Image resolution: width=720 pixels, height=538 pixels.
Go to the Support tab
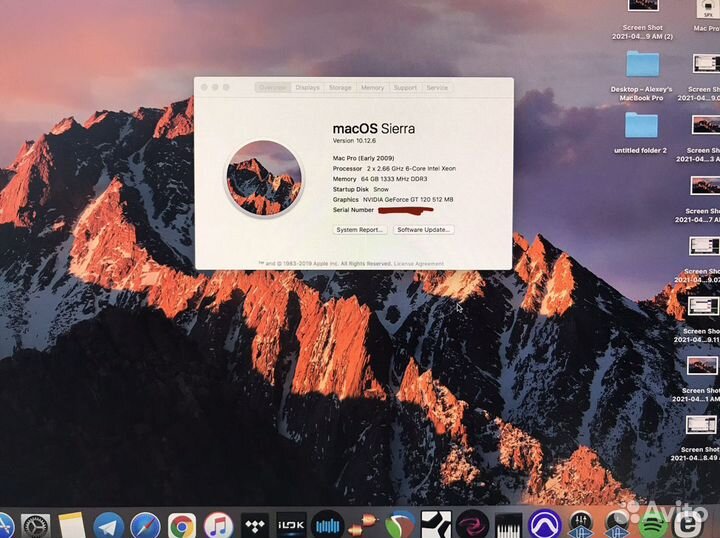405,87
